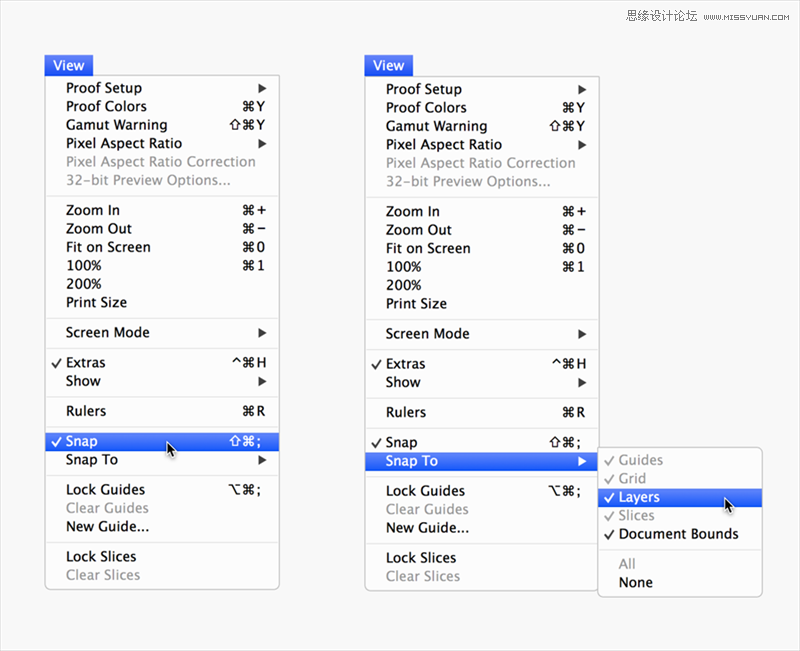
Task: Expand Show submenu arrow in right menu
Action: point(582,383)
